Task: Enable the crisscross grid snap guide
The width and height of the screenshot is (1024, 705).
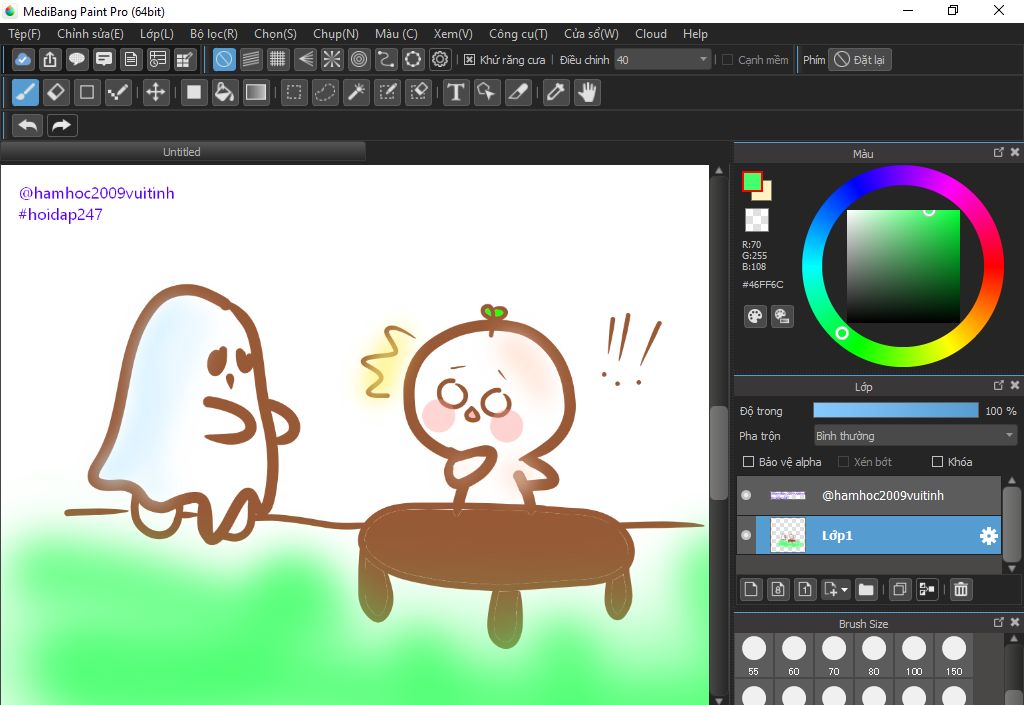Action: [x=278, y=59]
